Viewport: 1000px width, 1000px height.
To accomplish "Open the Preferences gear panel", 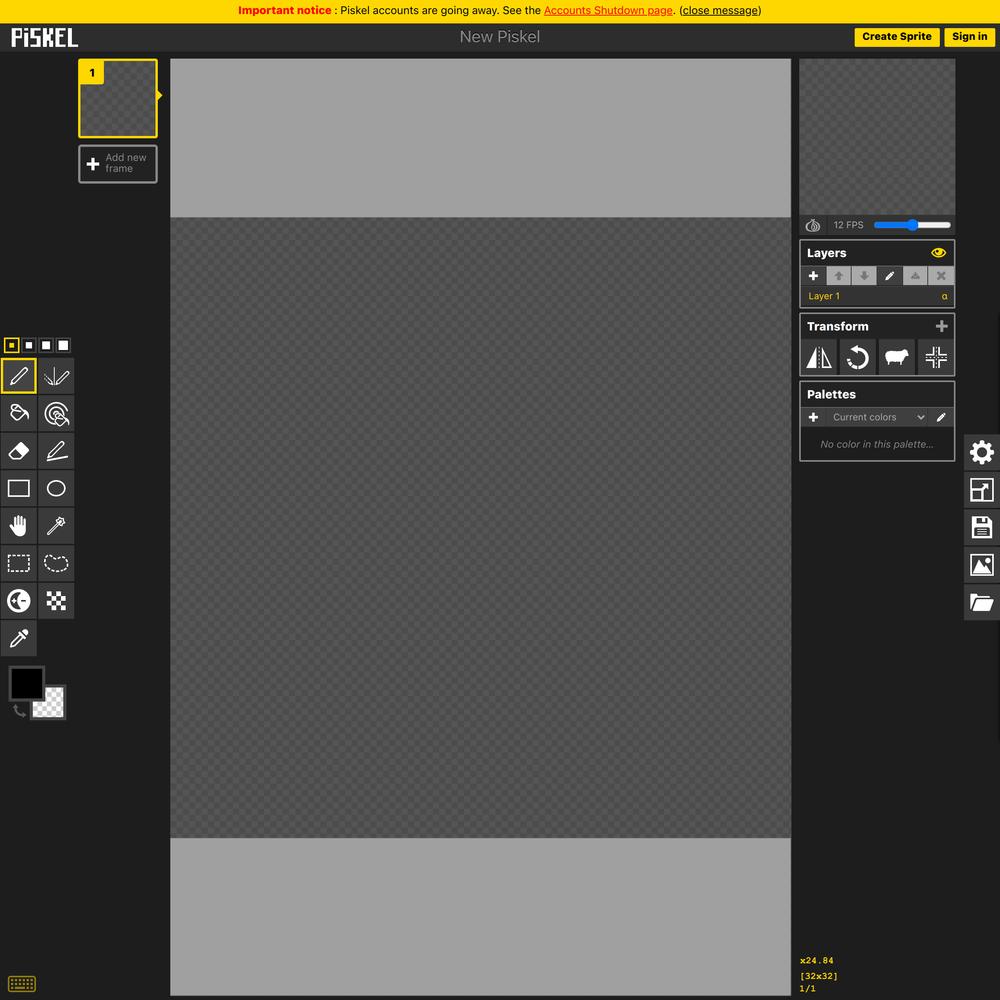I will pyautogui.click(x=982, y=452).
